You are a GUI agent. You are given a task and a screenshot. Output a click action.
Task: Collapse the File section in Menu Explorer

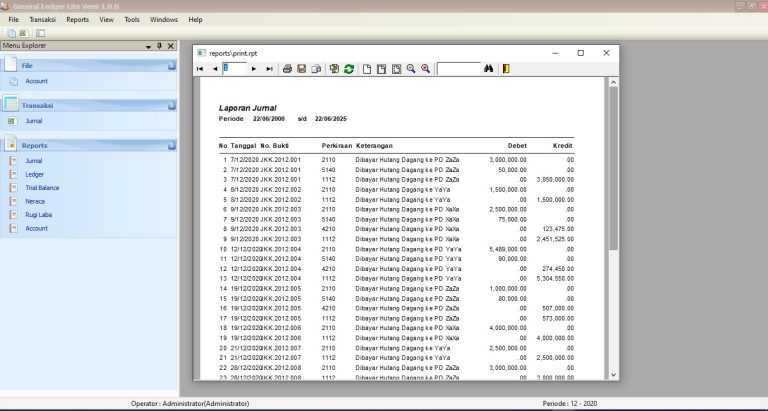tap(171, 65)
